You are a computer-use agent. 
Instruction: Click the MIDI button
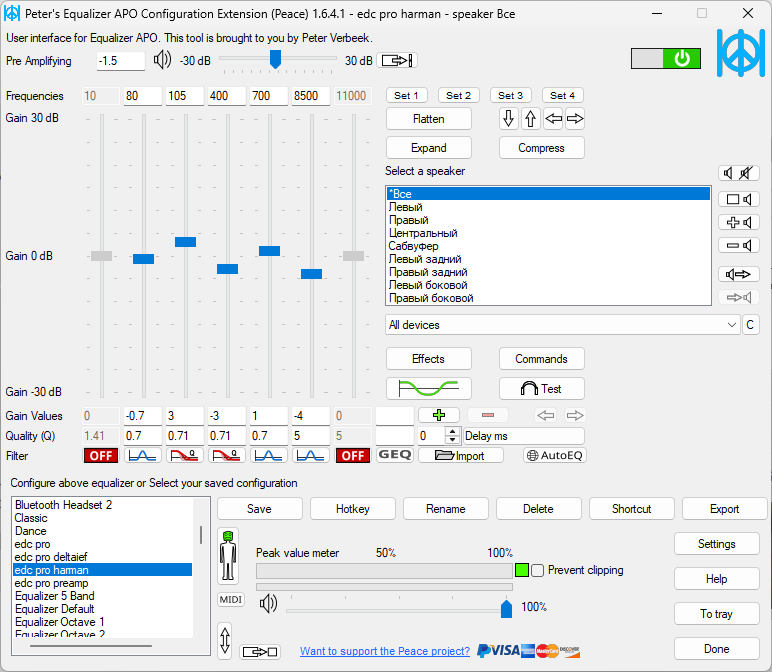click(x=231, y=599)
